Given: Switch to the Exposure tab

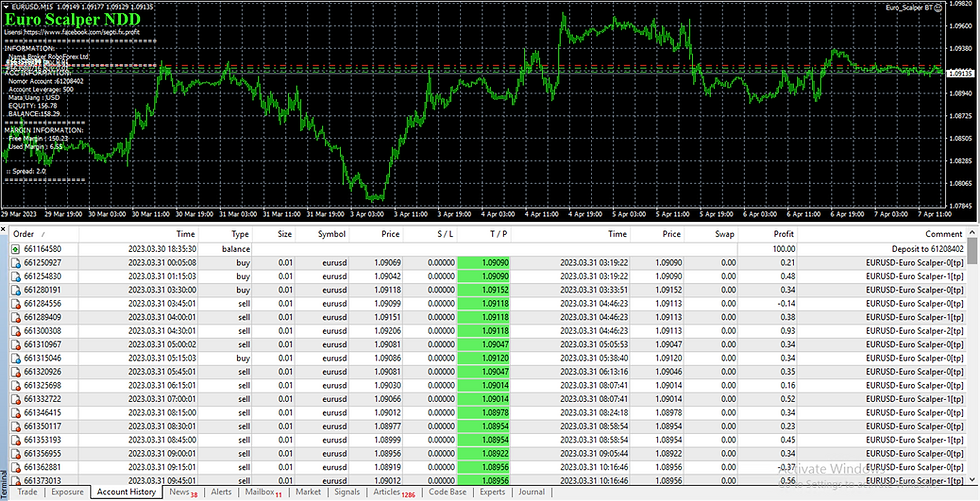Looking at the screenshot, I should (67, 492).
